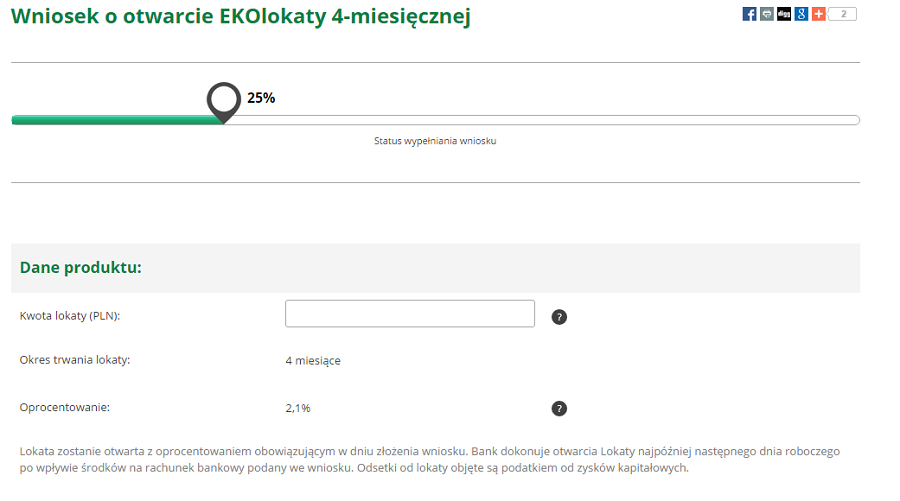
Task: Click the Okres trwania lokaty label
Action: (75, 360)
